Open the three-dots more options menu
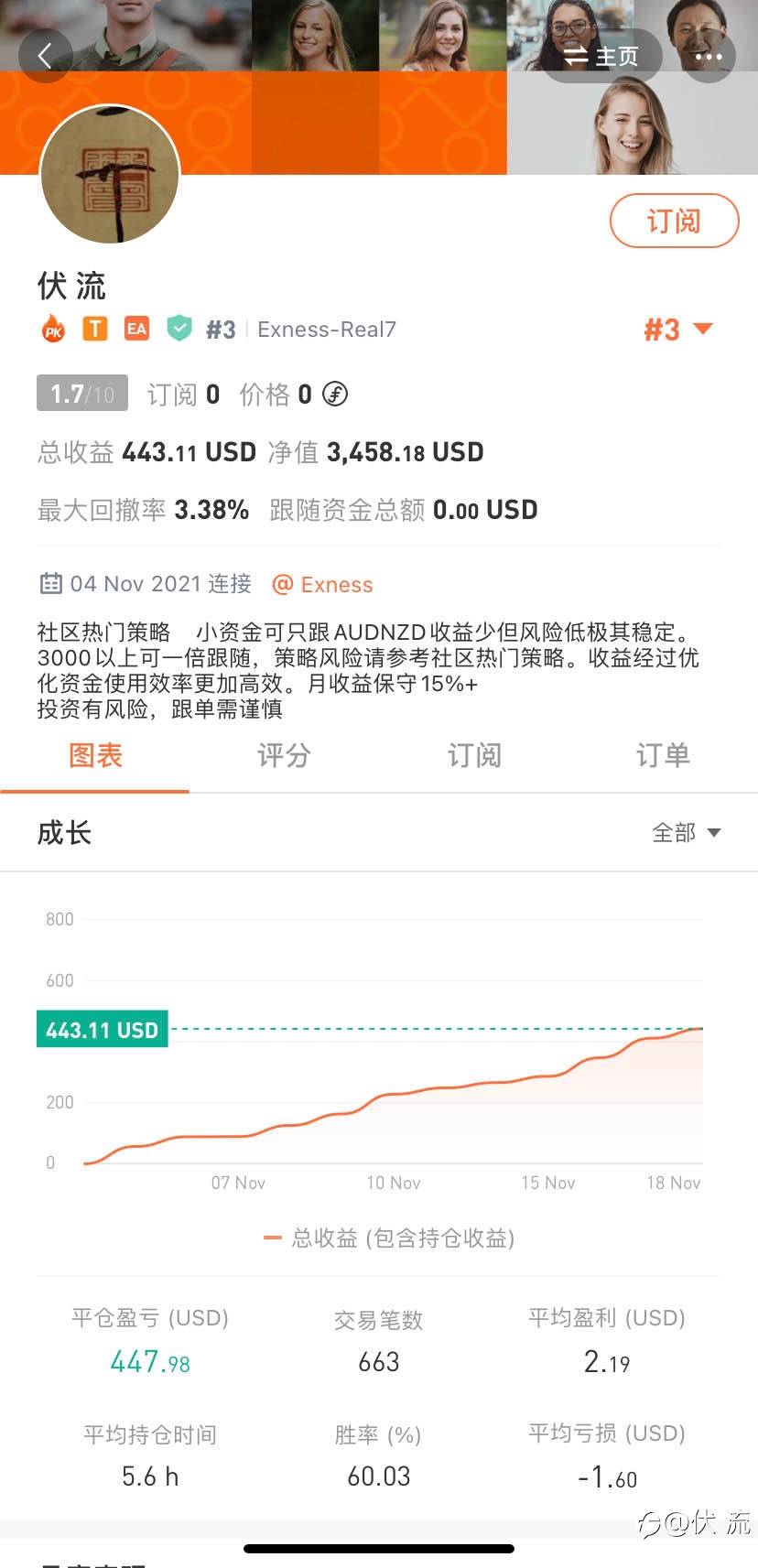 [709, 56]
